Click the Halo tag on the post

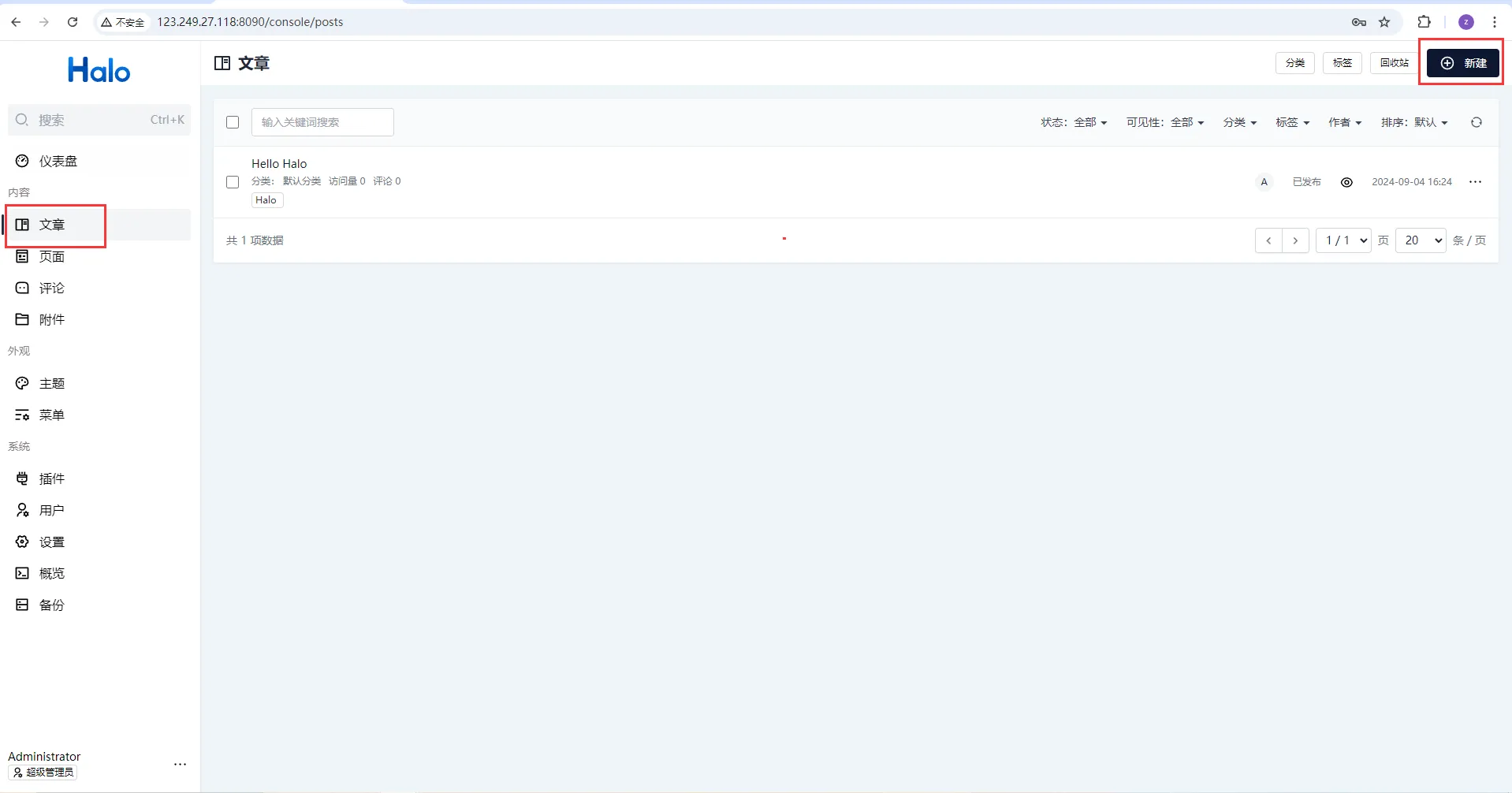coord(266,200)
